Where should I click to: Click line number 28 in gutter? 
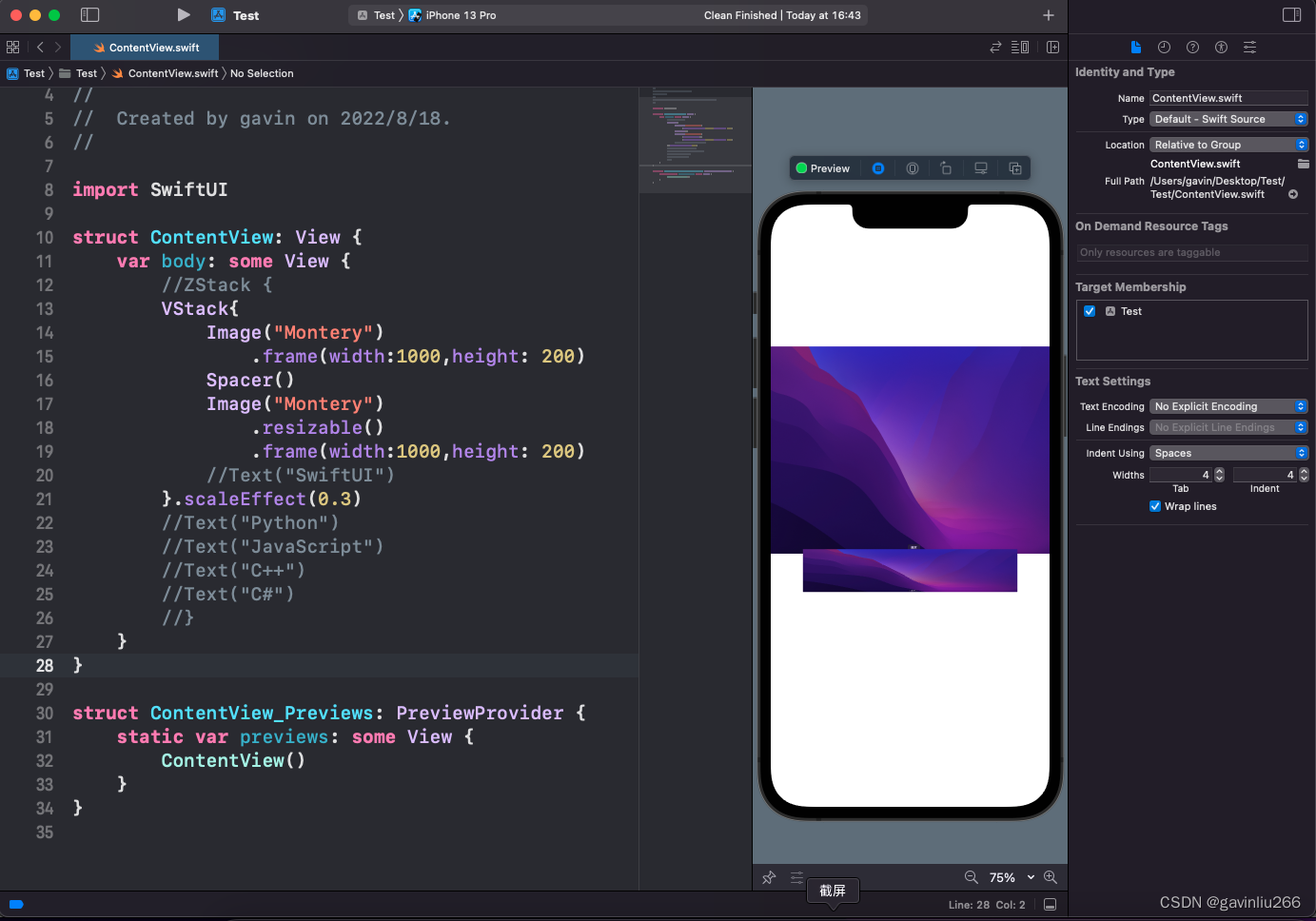tap(45, 665)
